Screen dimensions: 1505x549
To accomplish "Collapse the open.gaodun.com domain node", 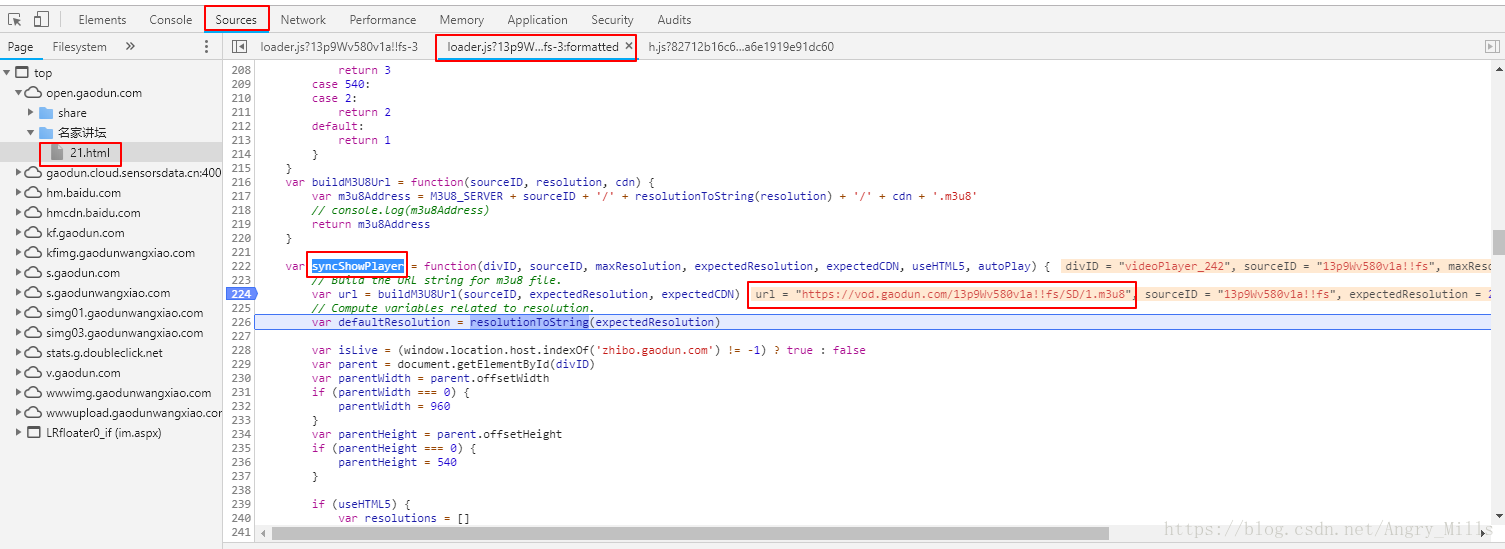I will pyautogui.click(x=19, y=93).
